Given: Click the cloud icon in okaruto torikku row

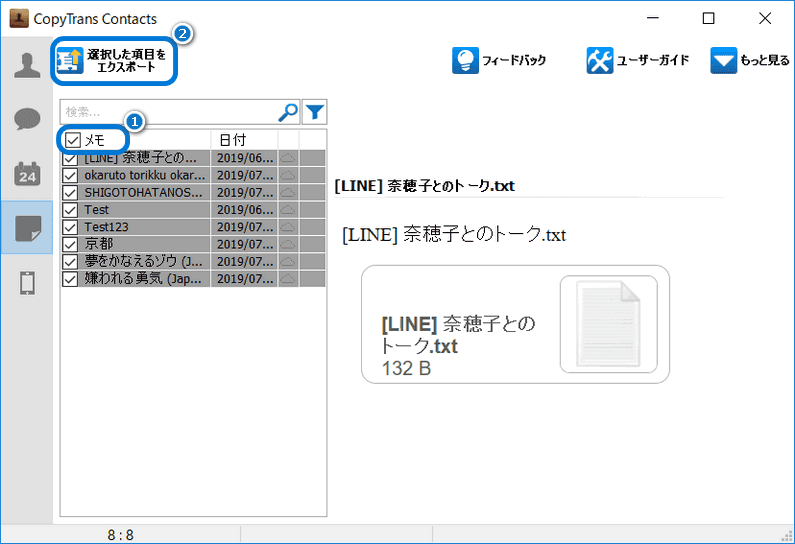Looking at the screenshot, I should tap(288, 175).
